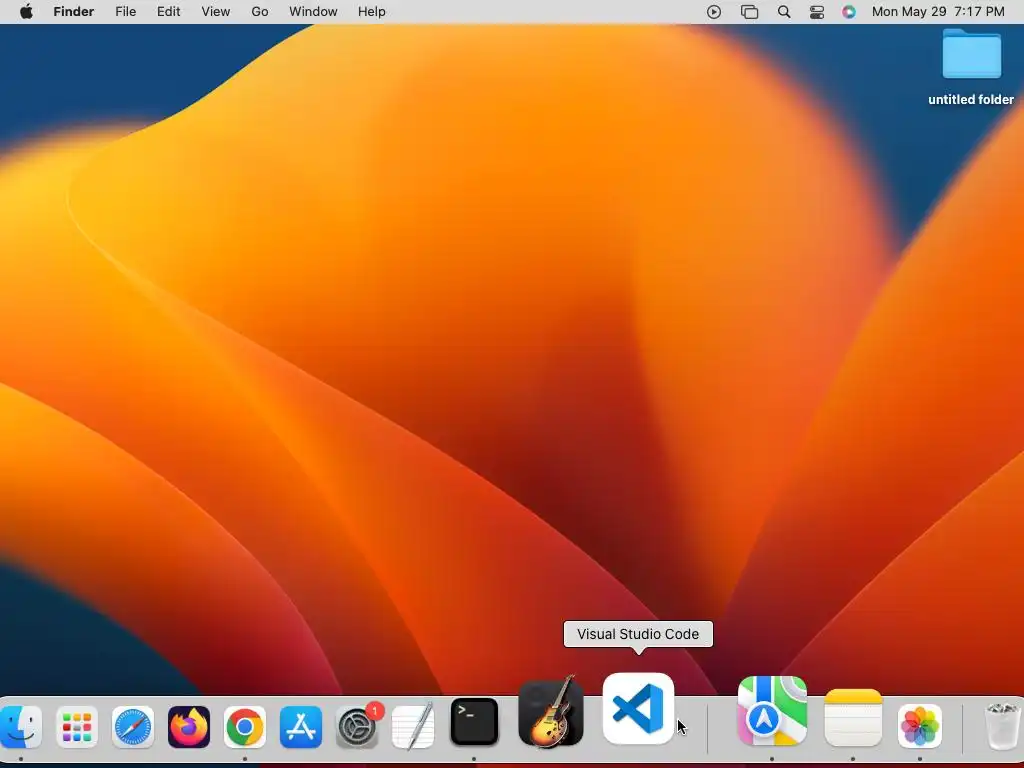Click the date and time clock
1024x768 pixels.
938,12
